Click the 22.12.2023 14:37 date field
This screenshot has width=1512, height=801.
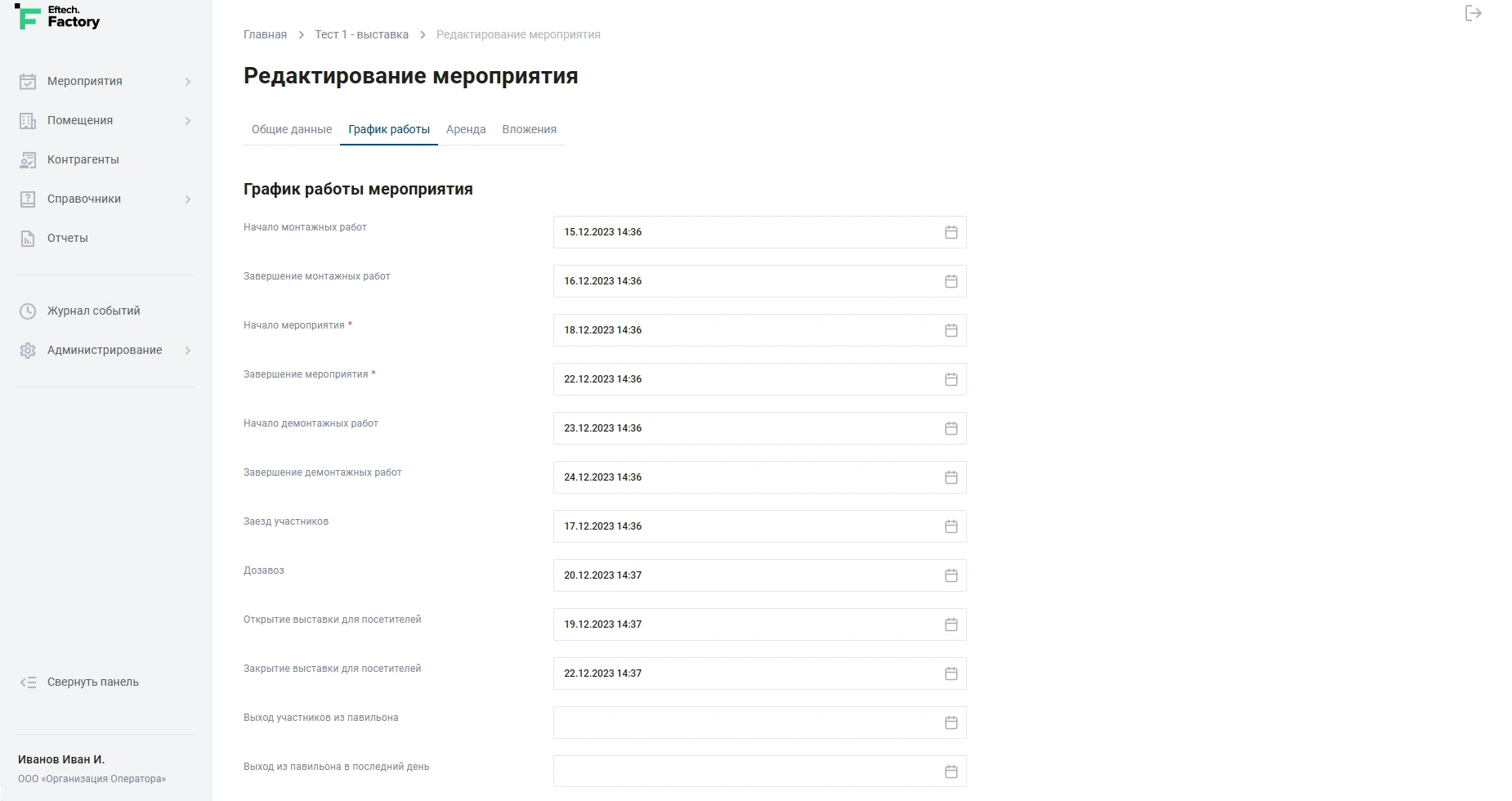coord(759,673)
